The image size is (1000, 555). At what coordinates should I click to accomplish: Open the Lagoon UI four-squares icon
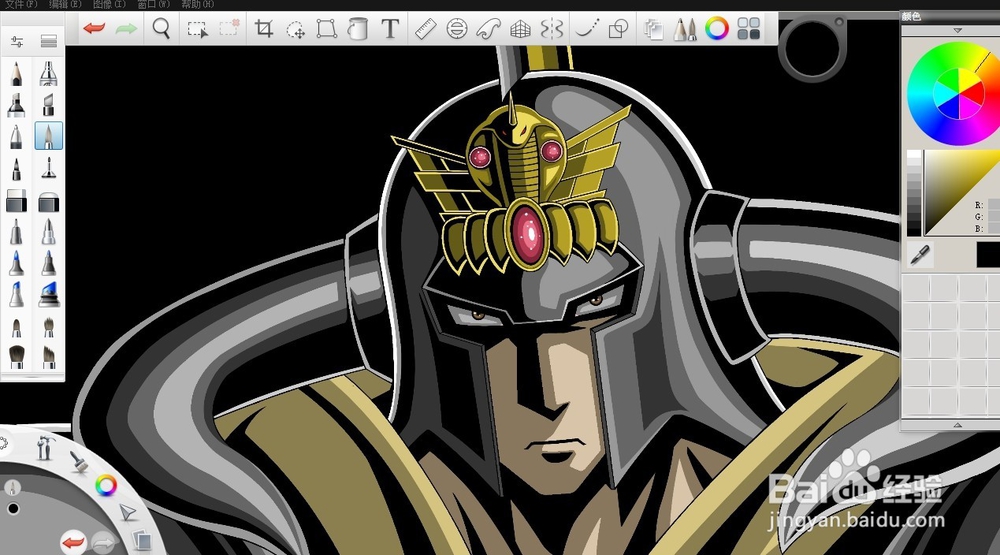(749, 29)
